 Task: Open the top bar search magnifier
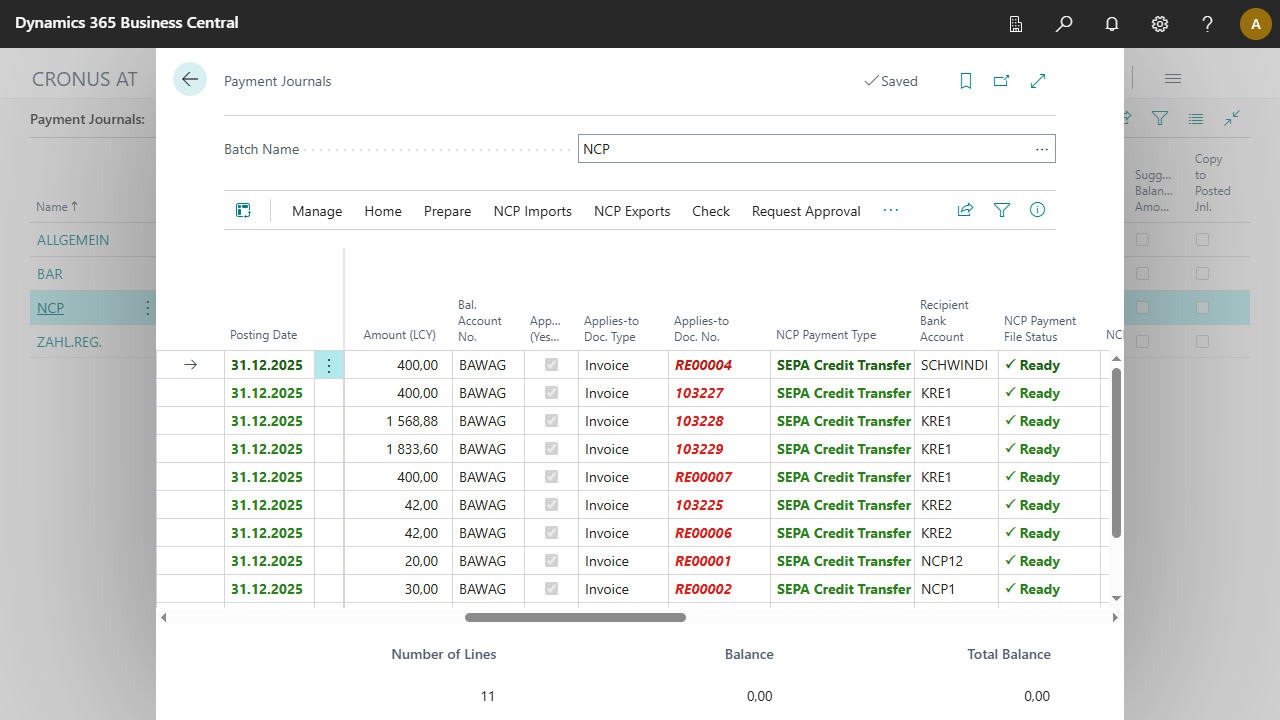coord(1064,24)
